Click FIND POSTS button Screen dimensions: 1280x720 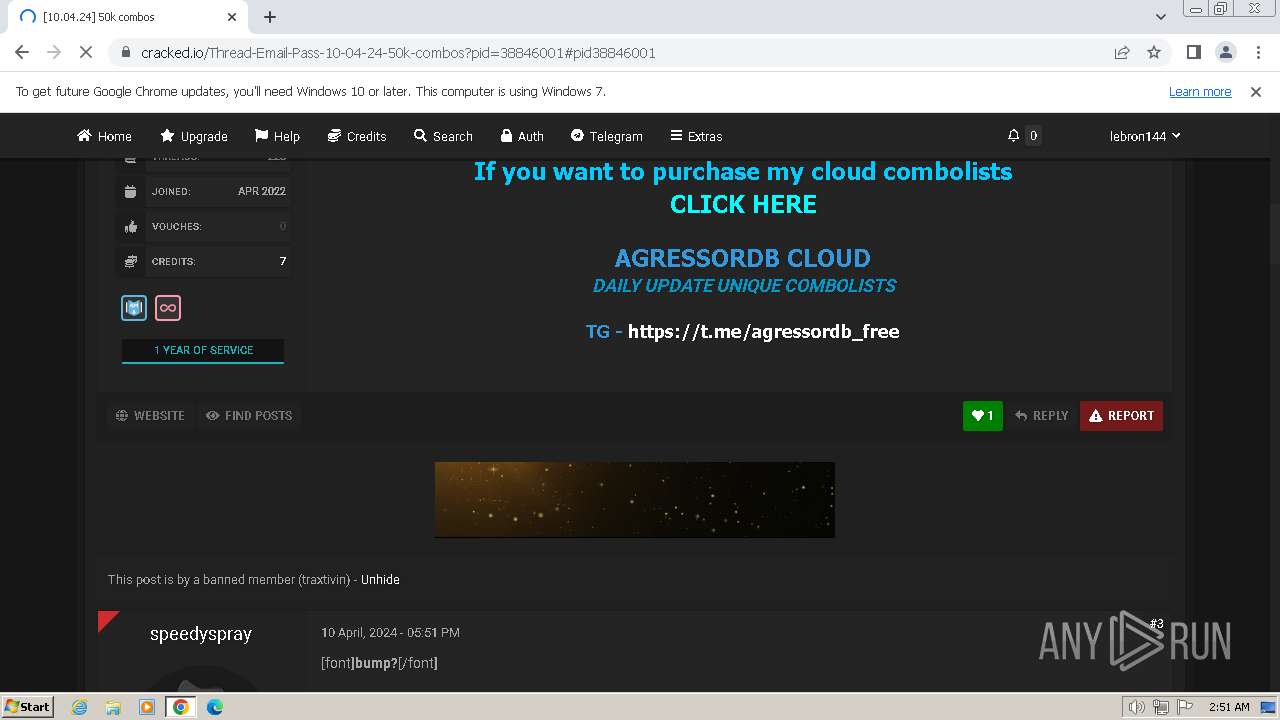(249, 415)
